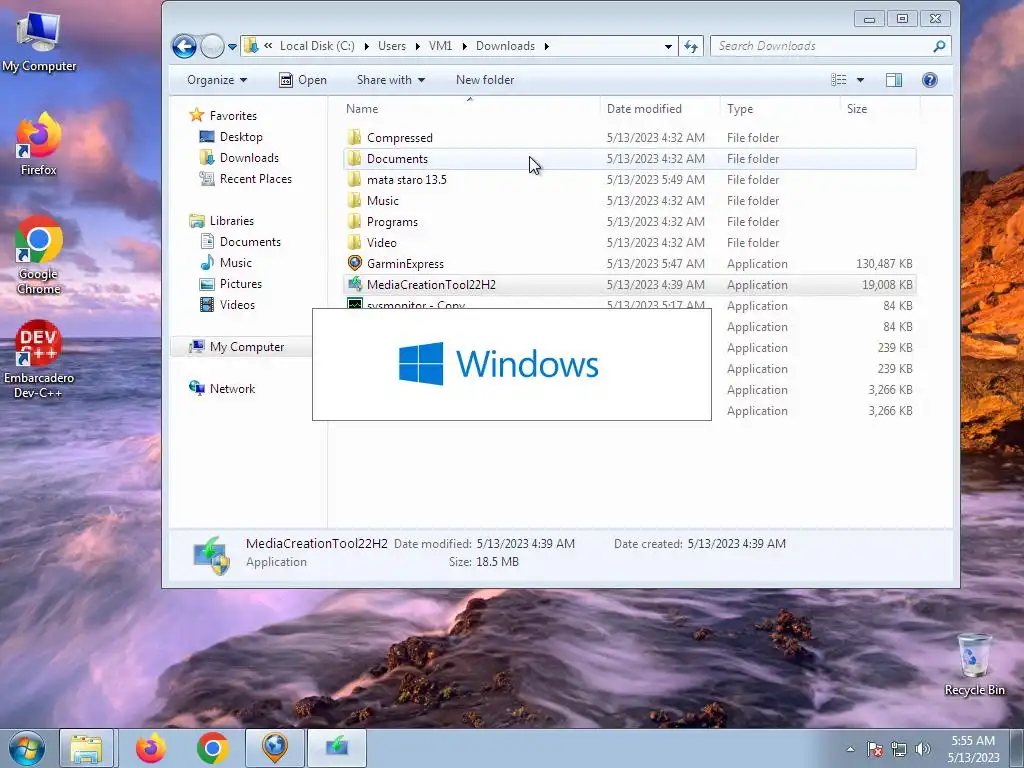The width and height of the screenshot is (1024, 768).
Task: Click the search magnifier icon
Action: coord(939,46)
